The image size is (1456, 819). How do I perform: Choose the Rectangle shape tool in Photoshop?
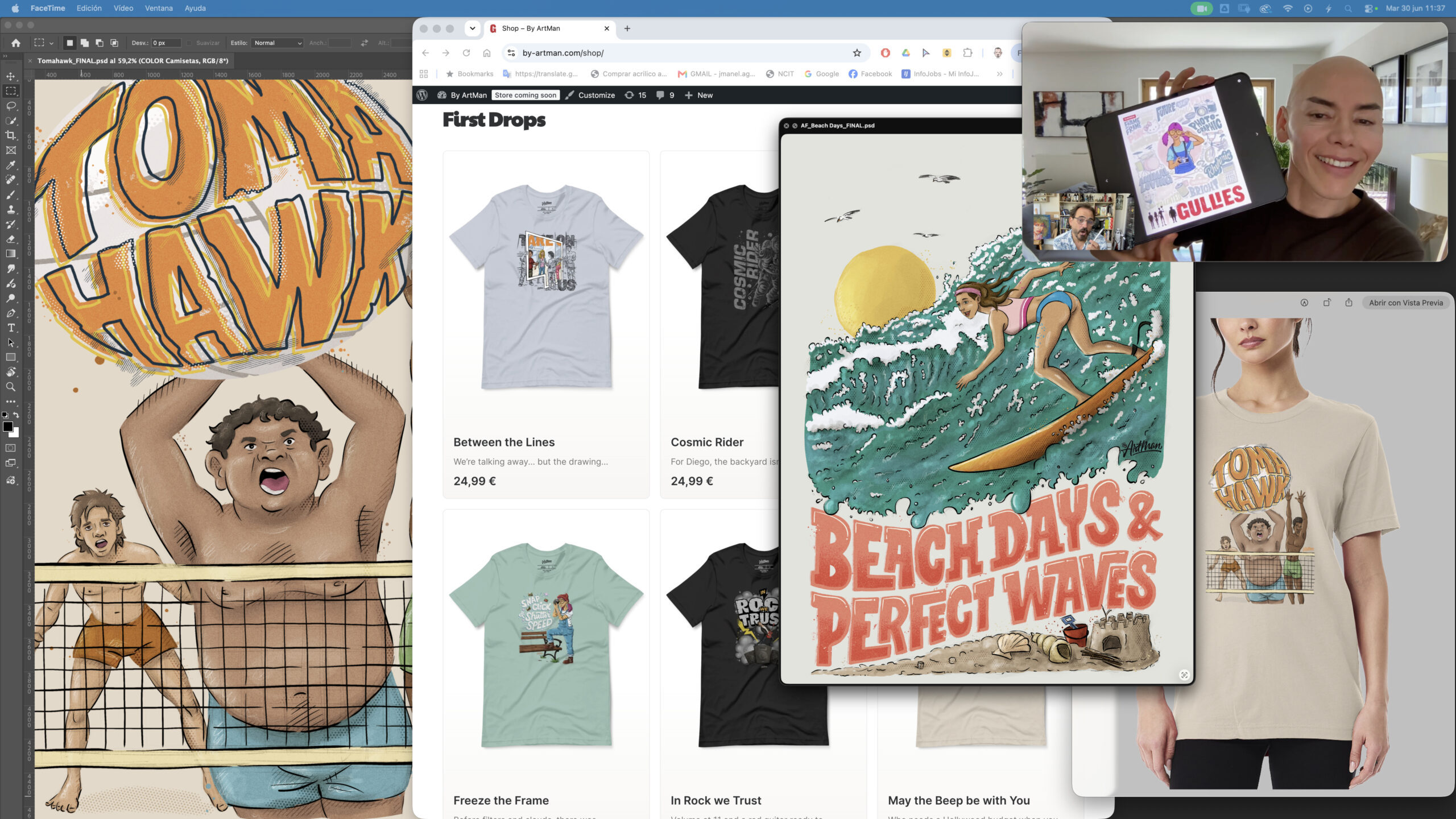point(11,357)
